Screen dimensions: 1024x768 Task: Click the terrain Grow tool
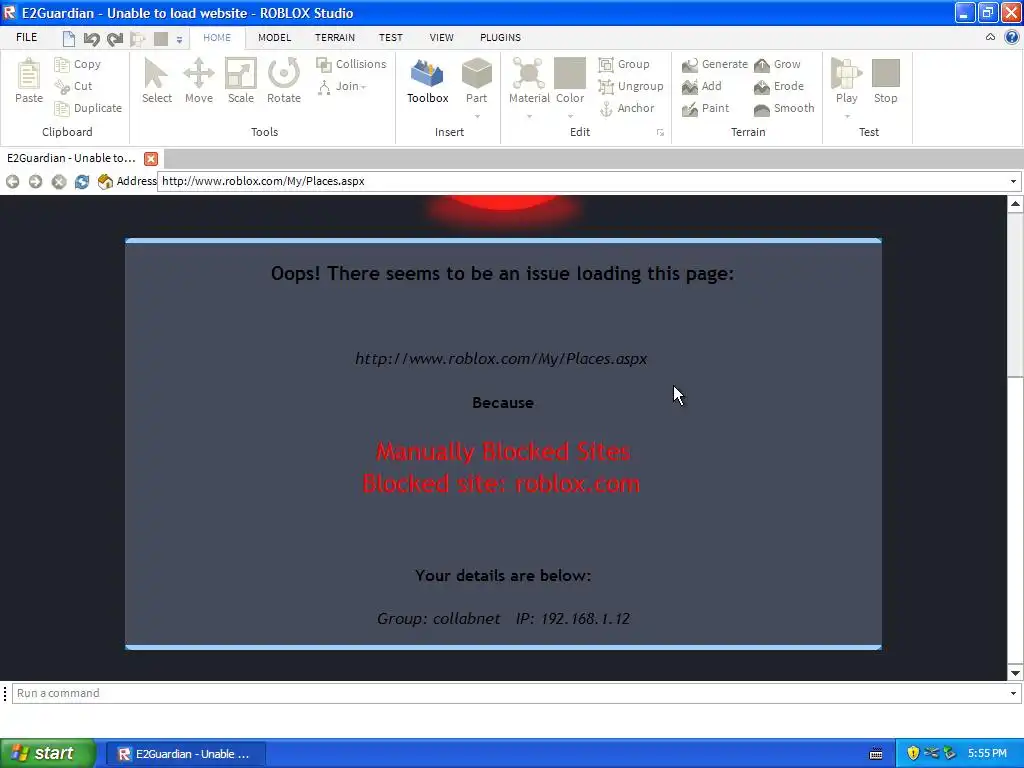point(777,64)
